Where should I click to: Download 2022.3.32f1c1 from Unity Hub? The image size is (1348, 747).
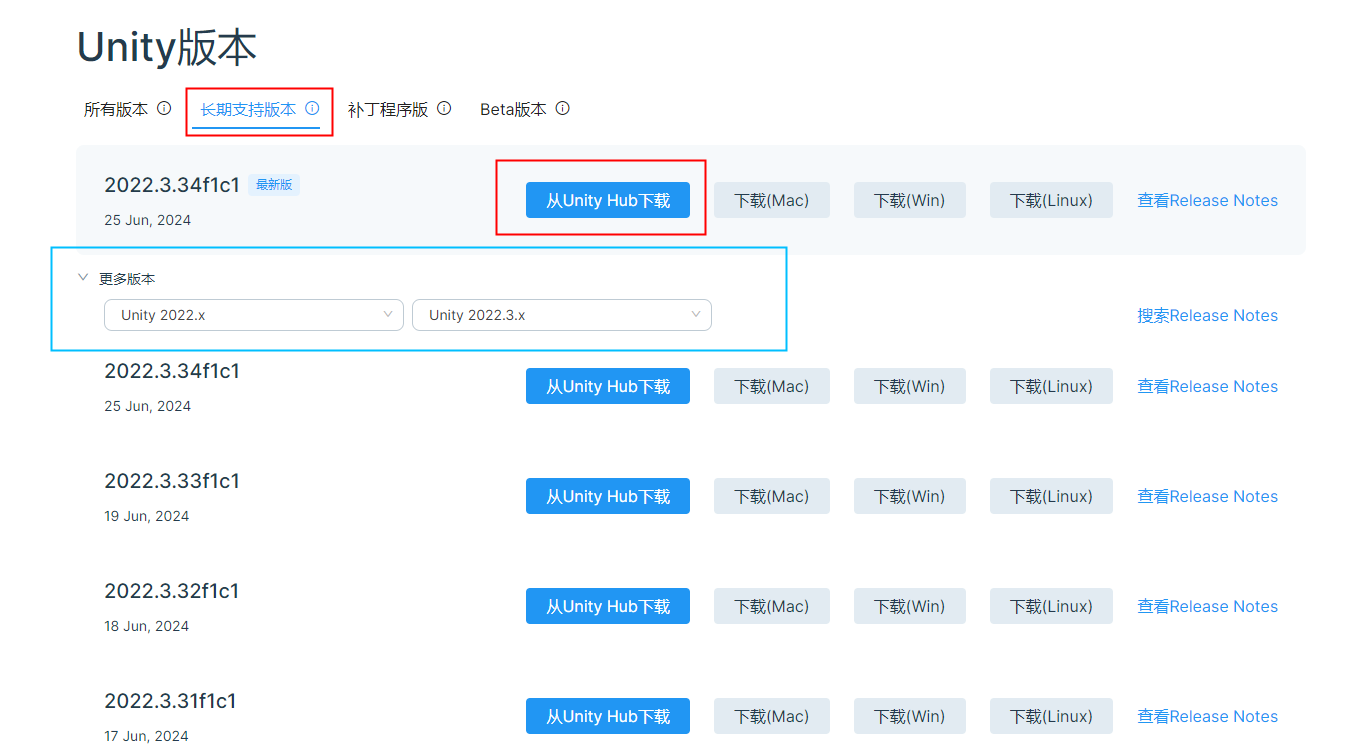coord(608,606)
